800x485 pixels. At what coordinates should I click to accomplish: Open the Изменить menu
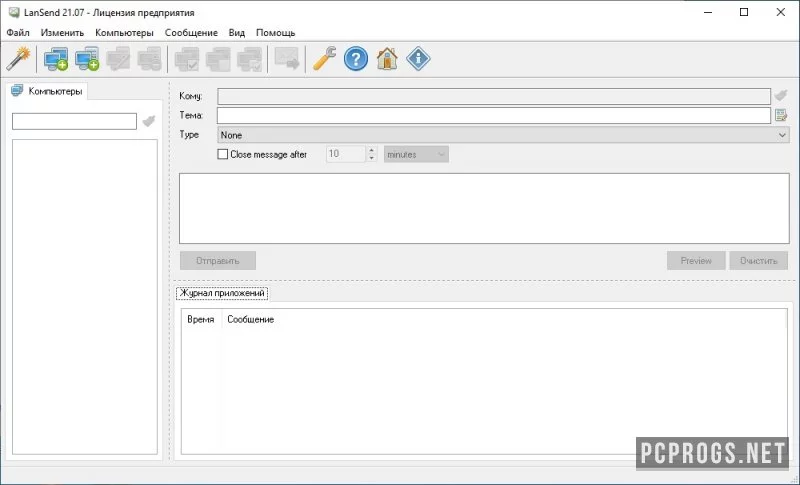[x=62, y=33]
